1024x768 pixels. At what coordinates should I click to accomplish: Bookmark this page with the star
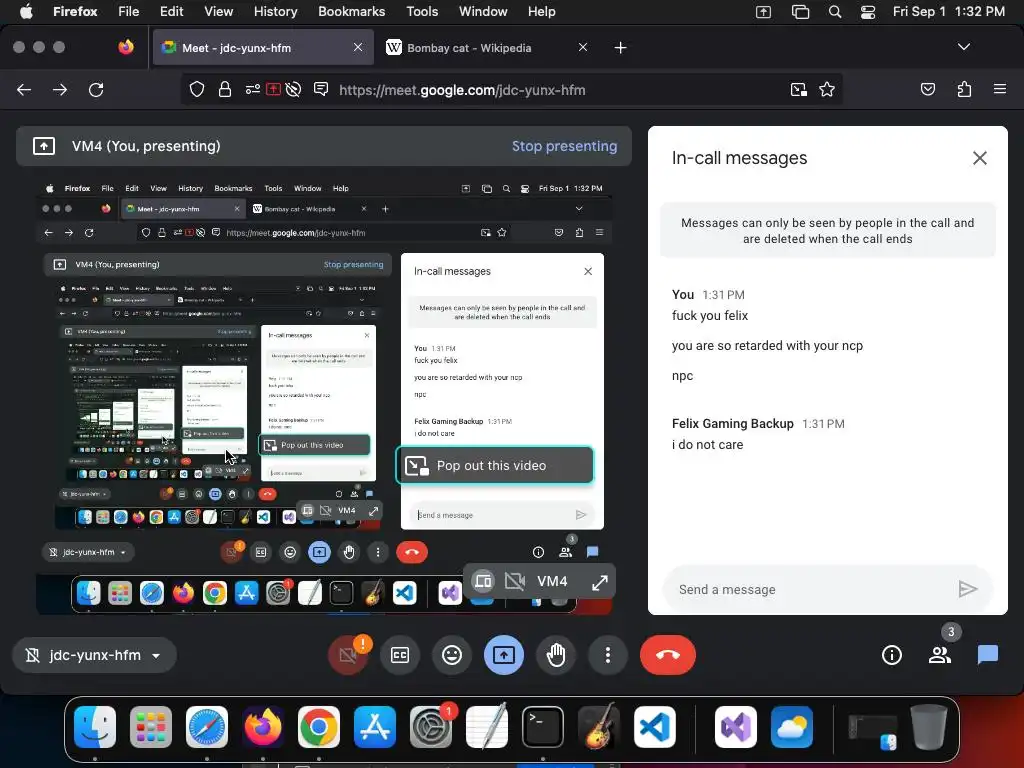827,89
